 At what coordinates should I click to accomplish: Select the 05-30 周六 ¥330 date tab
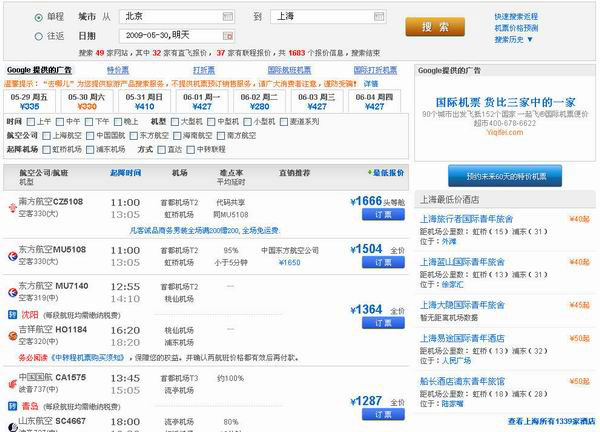tap(87, 101)
